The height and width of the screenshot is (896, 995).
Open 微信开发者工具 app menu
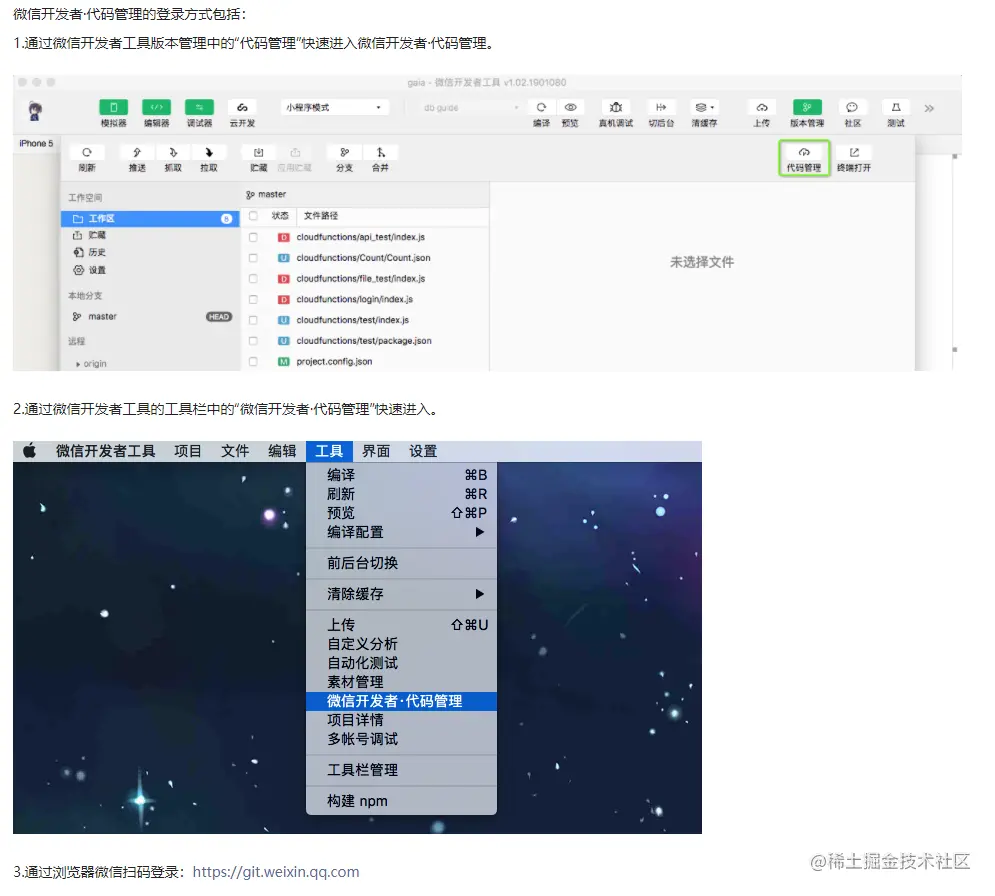[105, 451]
